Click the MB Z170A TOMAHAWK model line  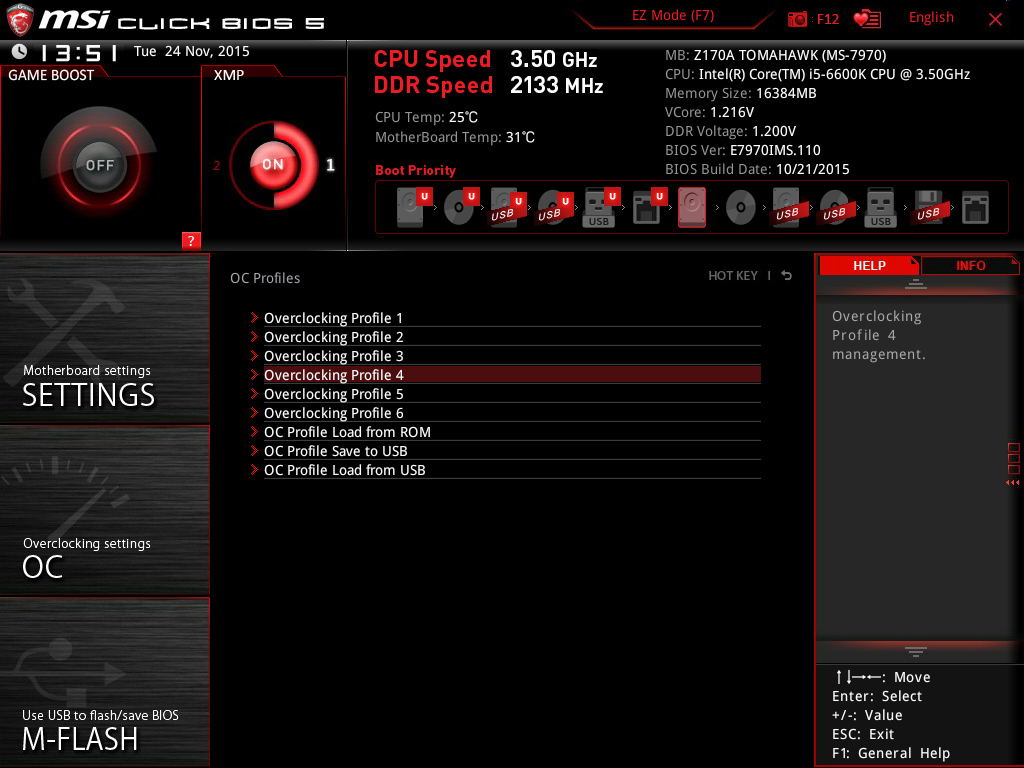(x=776, y=55)
